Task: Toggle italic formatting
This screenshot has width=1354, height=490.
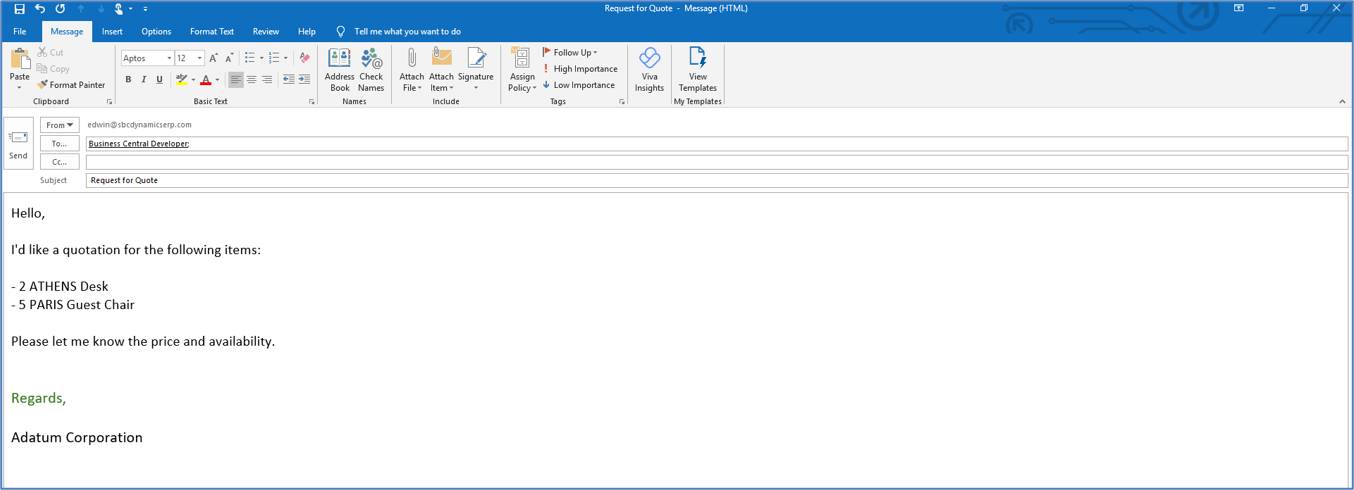Action: [x=143, y=80]
